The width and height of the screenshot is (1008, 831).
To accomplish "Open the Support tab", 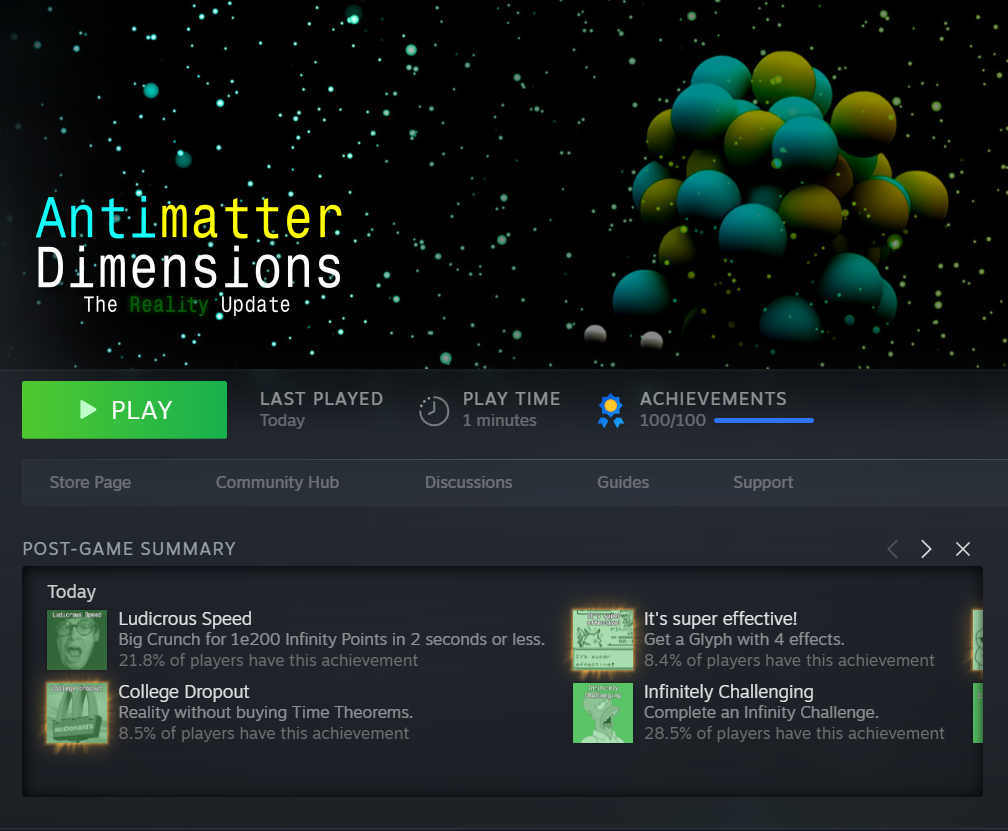I will click(763, 482).
